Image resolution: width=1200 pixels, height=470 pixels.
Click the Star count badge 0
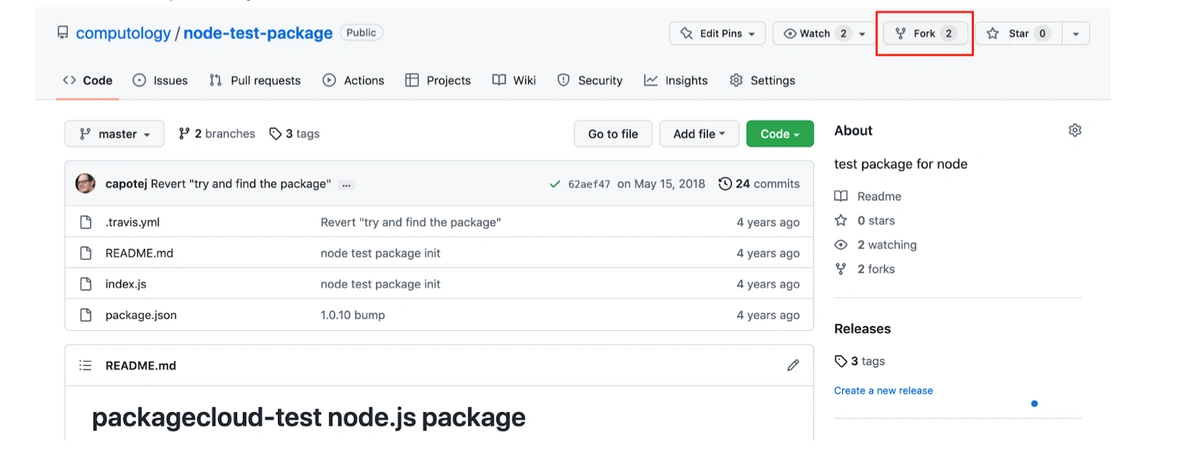coord(1042,33)
